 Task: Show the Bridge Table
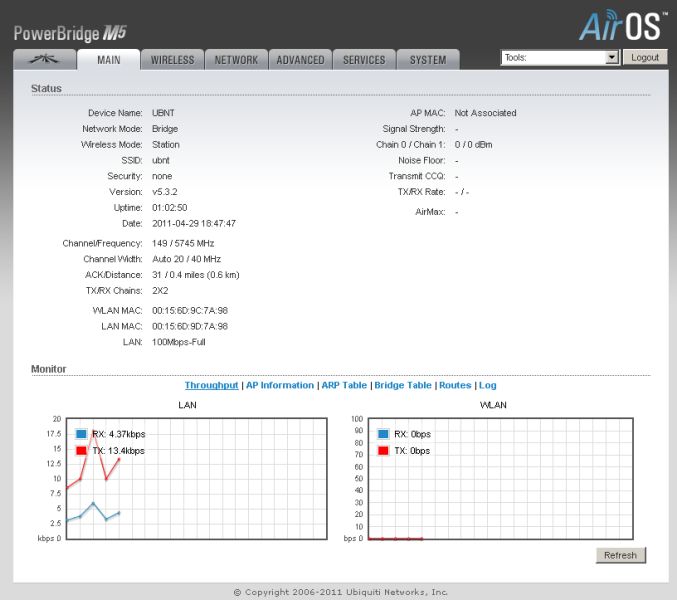403,385
